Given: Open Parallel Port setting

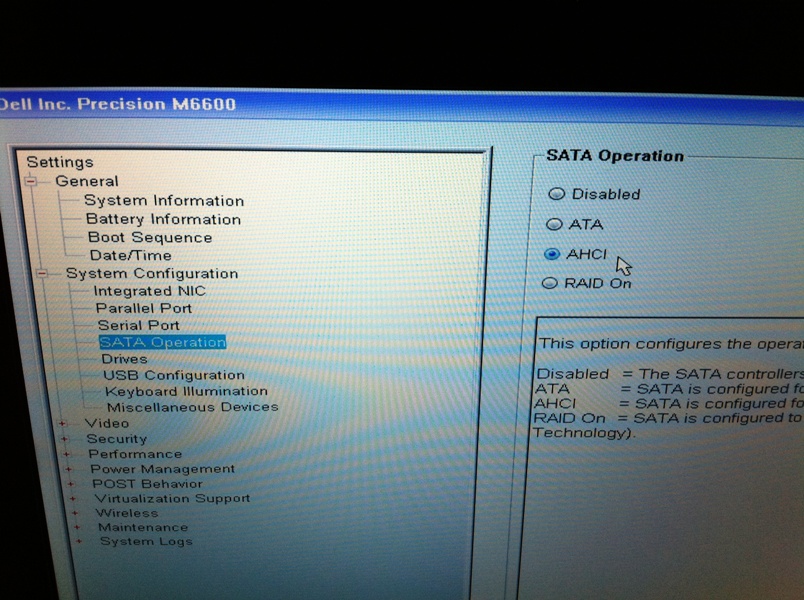Looking at the screenshot, I should [x=144, y=308].
